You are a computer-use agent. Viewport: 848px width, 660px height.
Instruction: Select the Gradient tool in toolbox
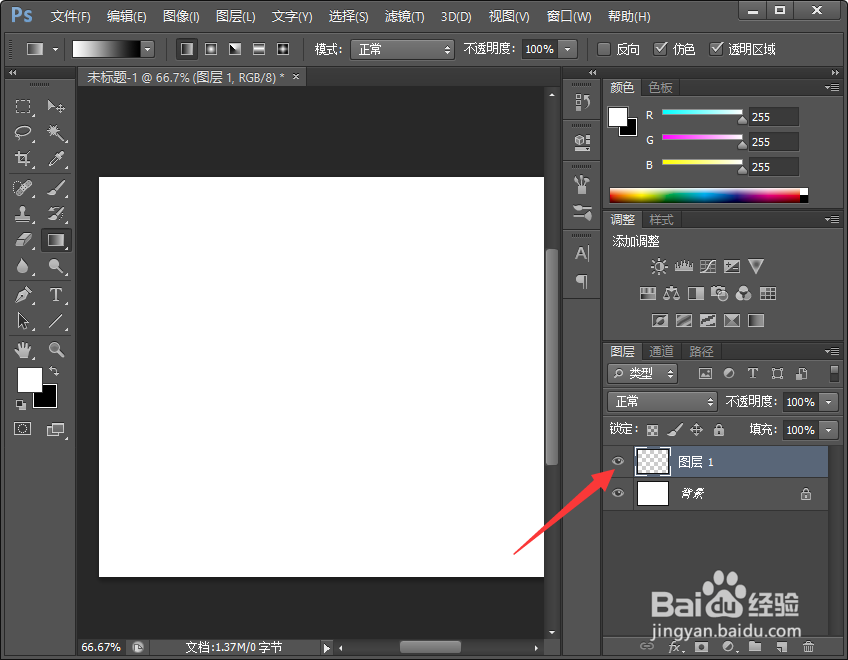pos(56,240)
